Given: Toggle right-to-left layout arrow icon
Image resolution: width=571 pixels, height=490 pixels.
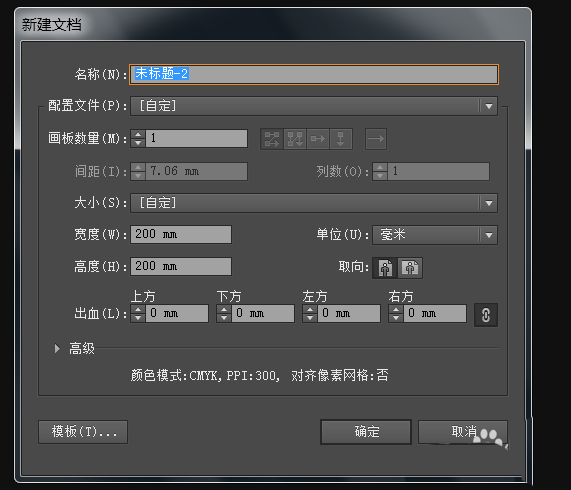Looking at the screenshot, I should (x=376, y=139).
